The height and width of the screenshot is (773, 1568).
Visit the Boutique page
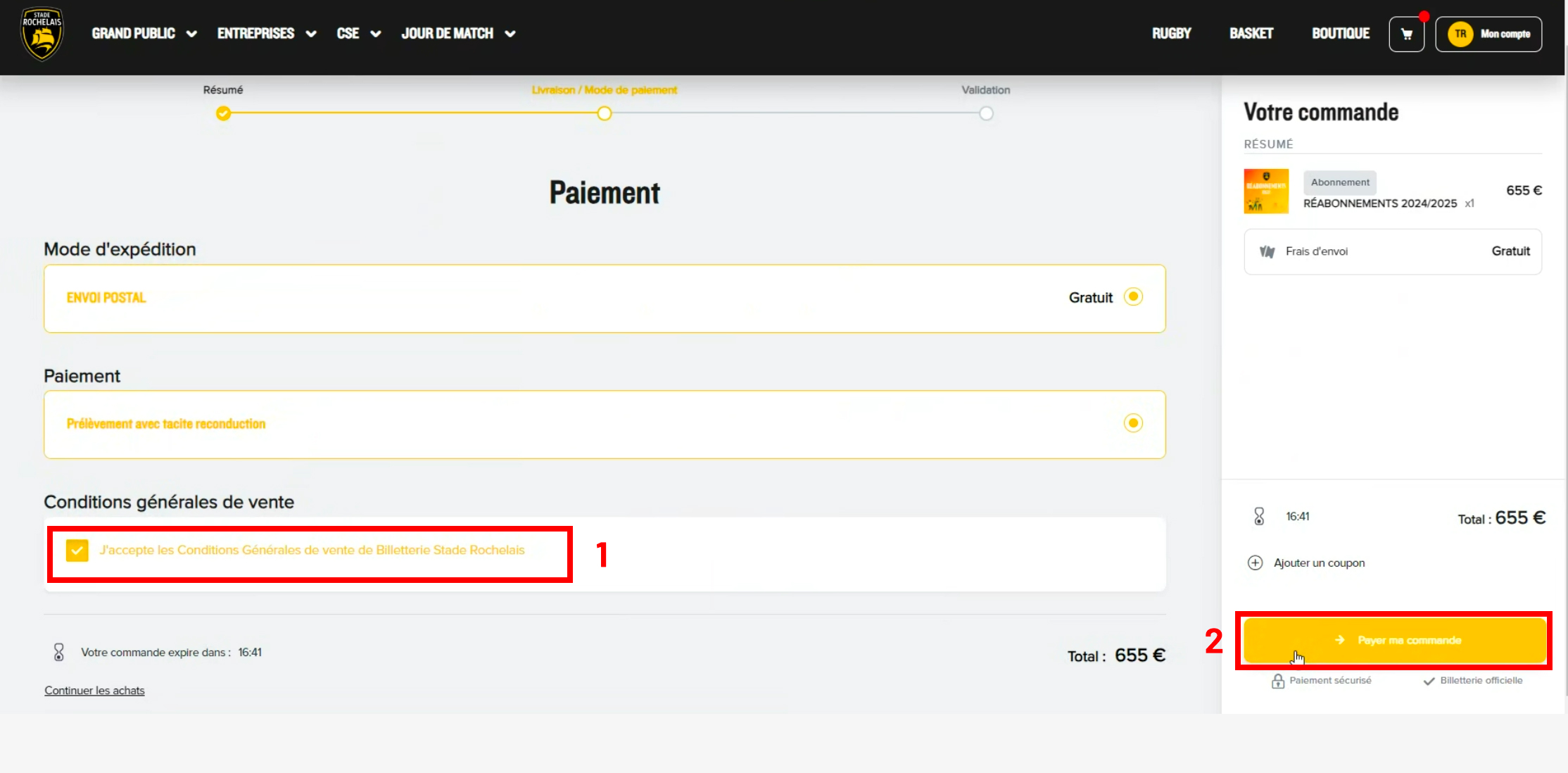pos(1340,33)
